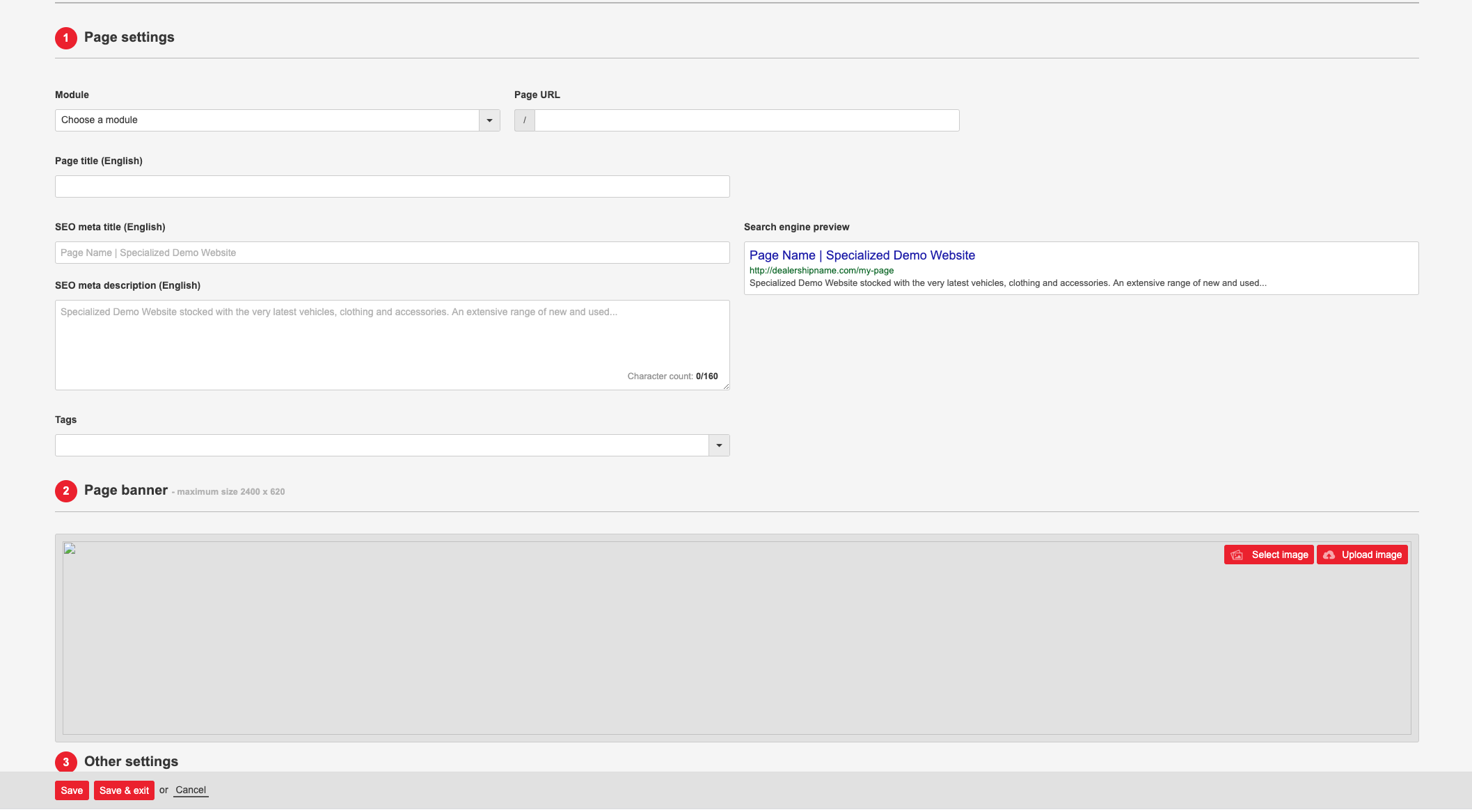Open the Module selector arrow button
The width and height of the screenshot is (1472, 812).
click(490, 120)
